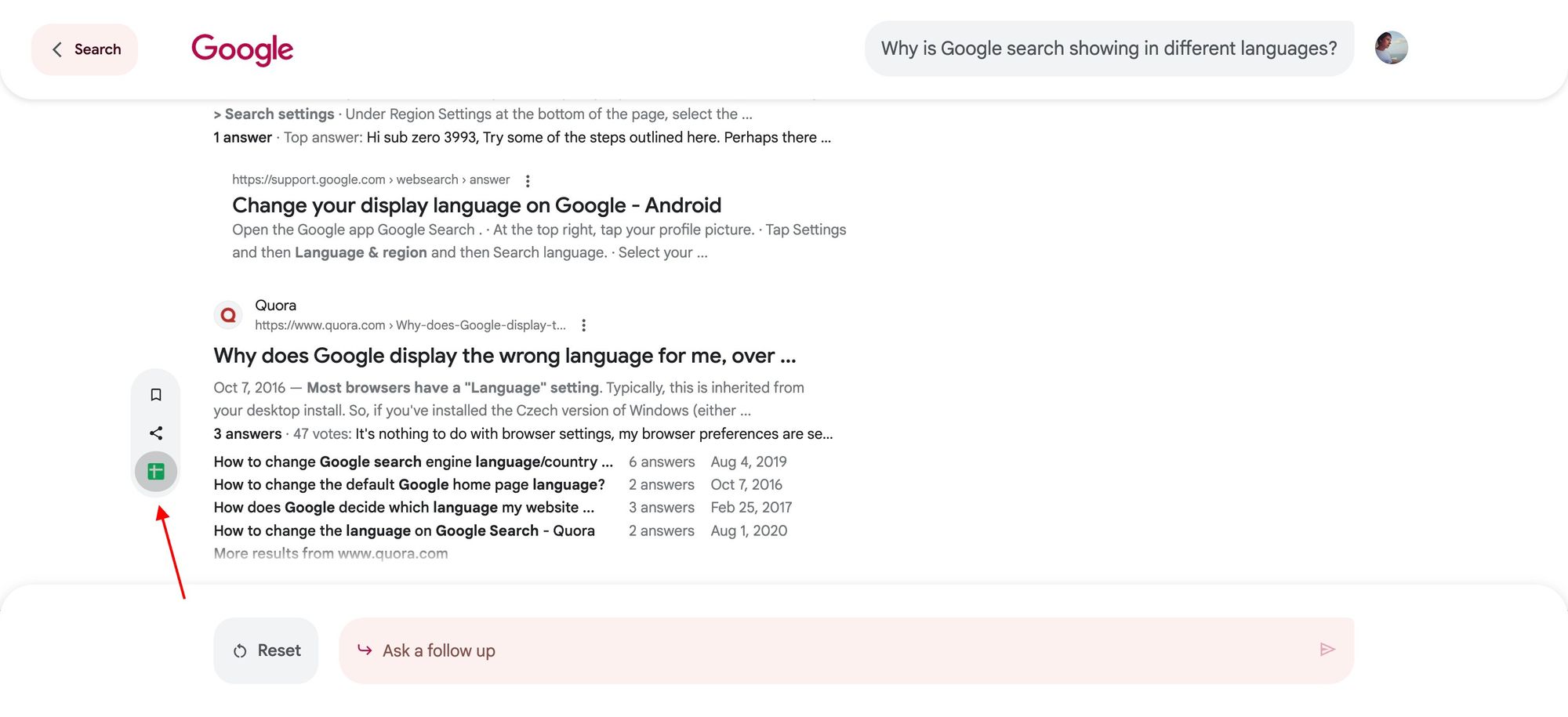
Task: Open 'Change your display language on Google - Android'
Action: (477, 205)
